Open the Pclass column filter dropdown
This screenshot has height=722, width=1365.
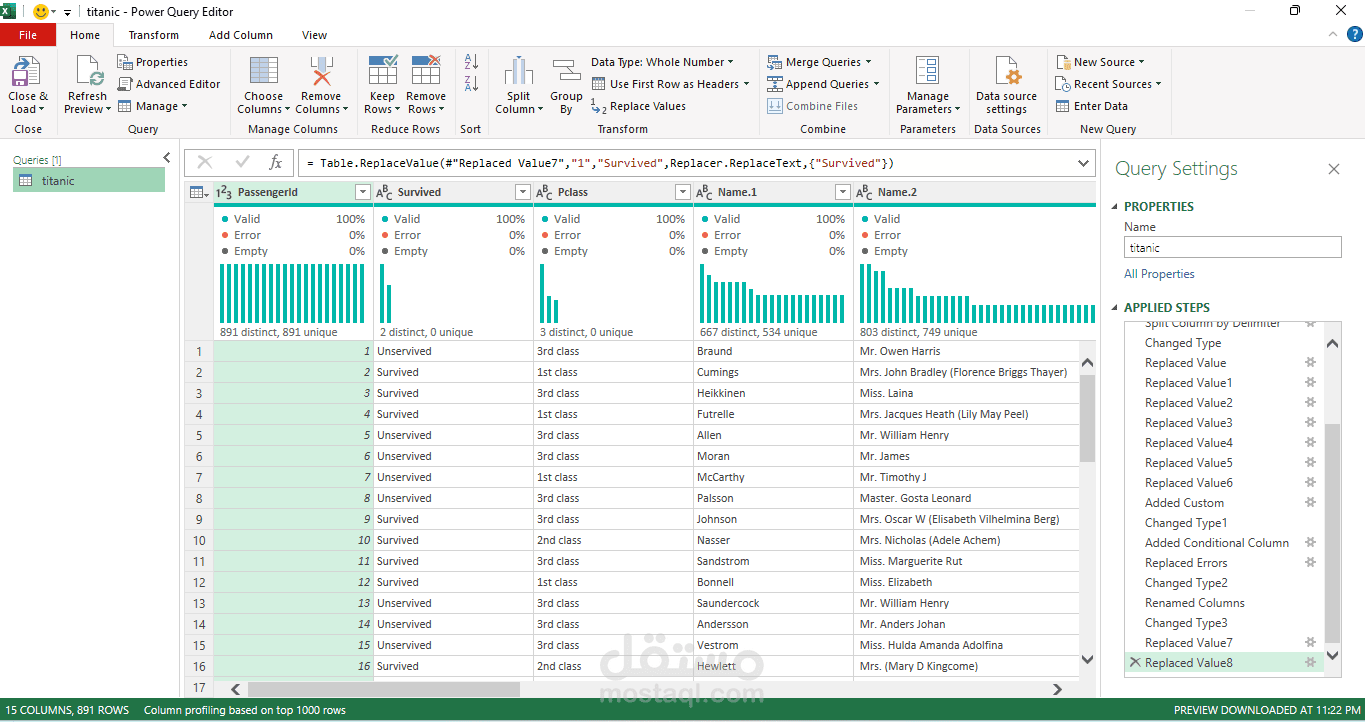pos(682,192)
